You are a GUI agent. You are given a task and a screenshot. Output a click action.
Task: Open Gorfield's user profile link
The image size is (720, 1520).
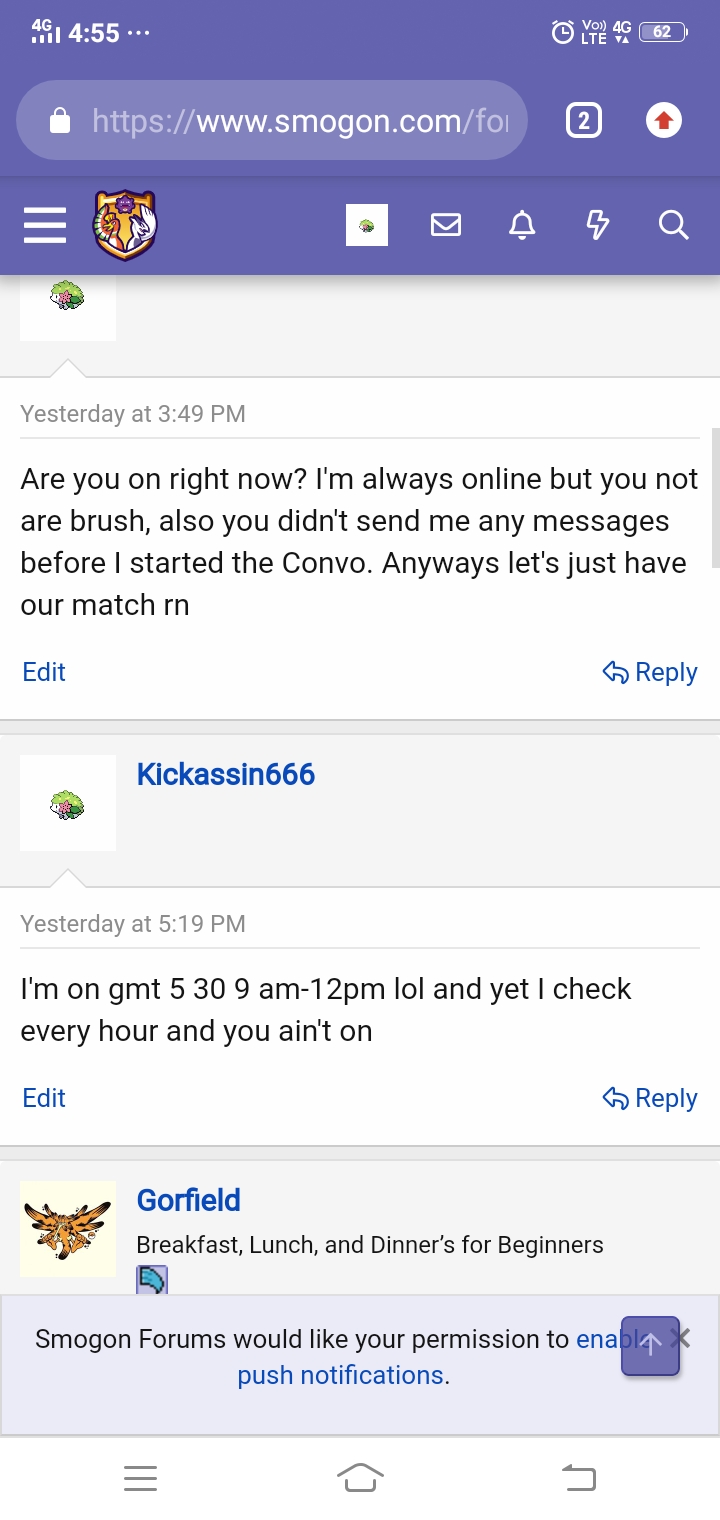point(189,1200)
